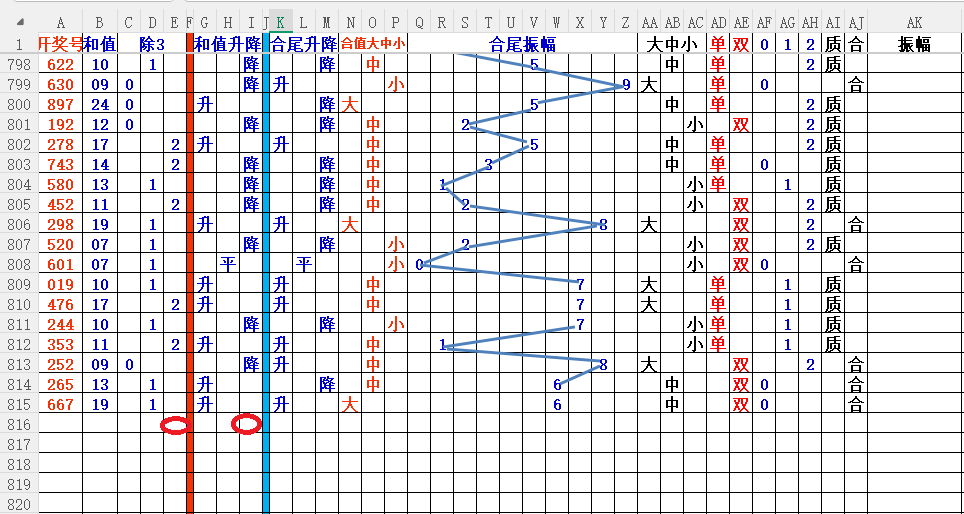Click the cell containing 252
This screenshot has width=964, height=514.
click(60, 365)
